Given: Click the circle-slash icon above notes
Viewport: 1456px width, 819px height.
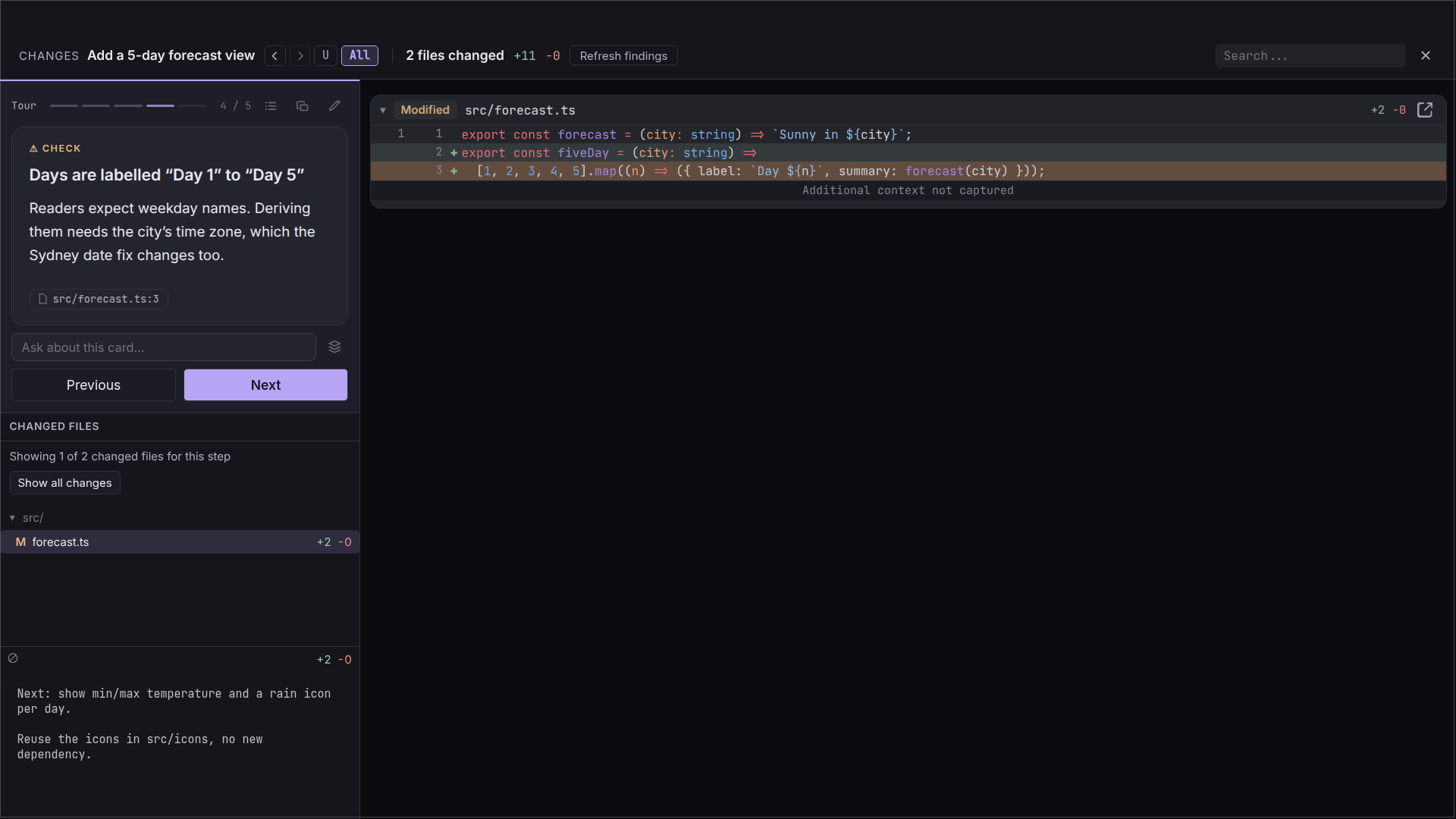Looking at the screenshot, I should click(13, 658).
